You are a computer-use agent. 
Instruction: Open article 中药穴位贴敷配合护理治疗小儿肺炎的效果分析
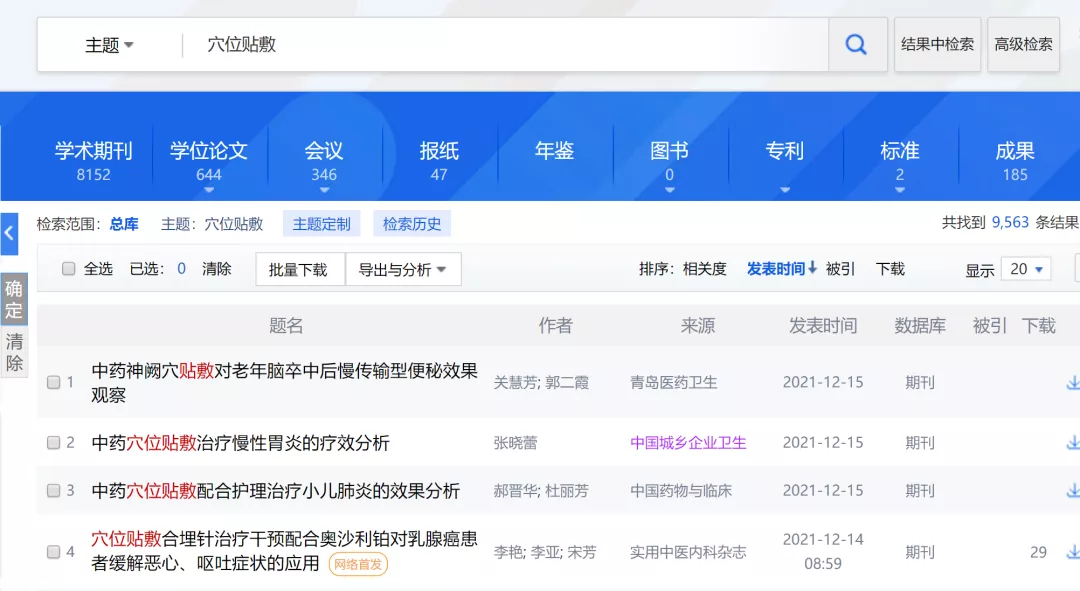click(x=276, y=491)
